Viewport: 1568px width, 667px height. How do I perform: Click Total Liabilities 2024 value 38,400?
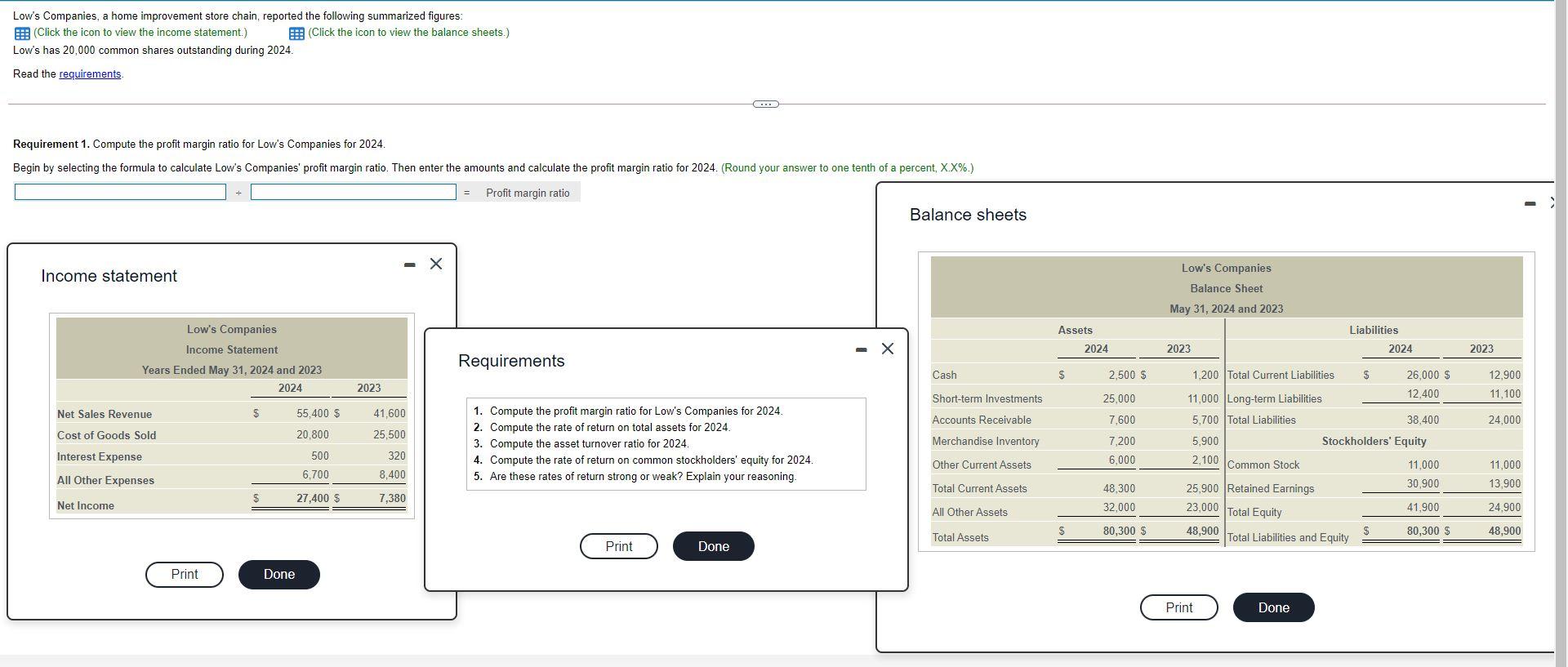pyautogui.click(x=1423, y=420)
